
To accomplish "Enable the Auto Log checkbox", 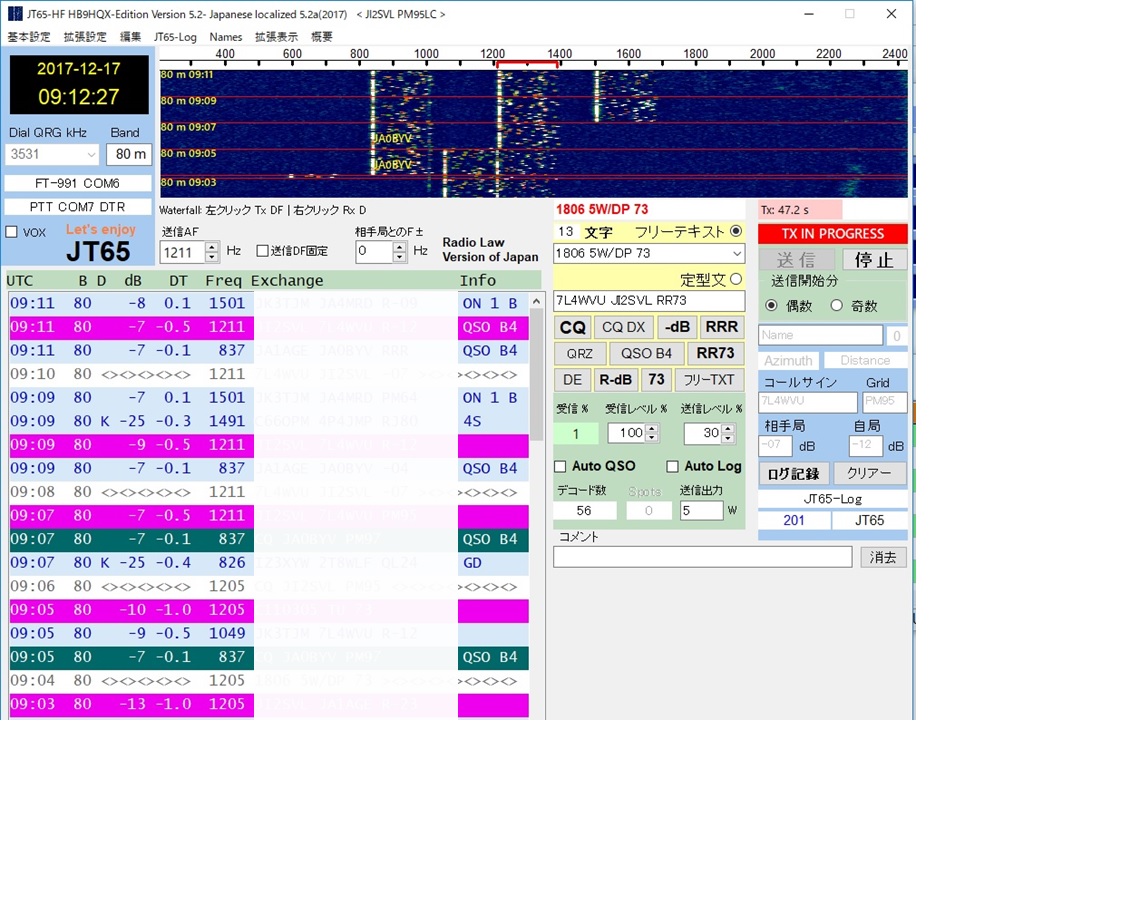I will pos(673,466).
